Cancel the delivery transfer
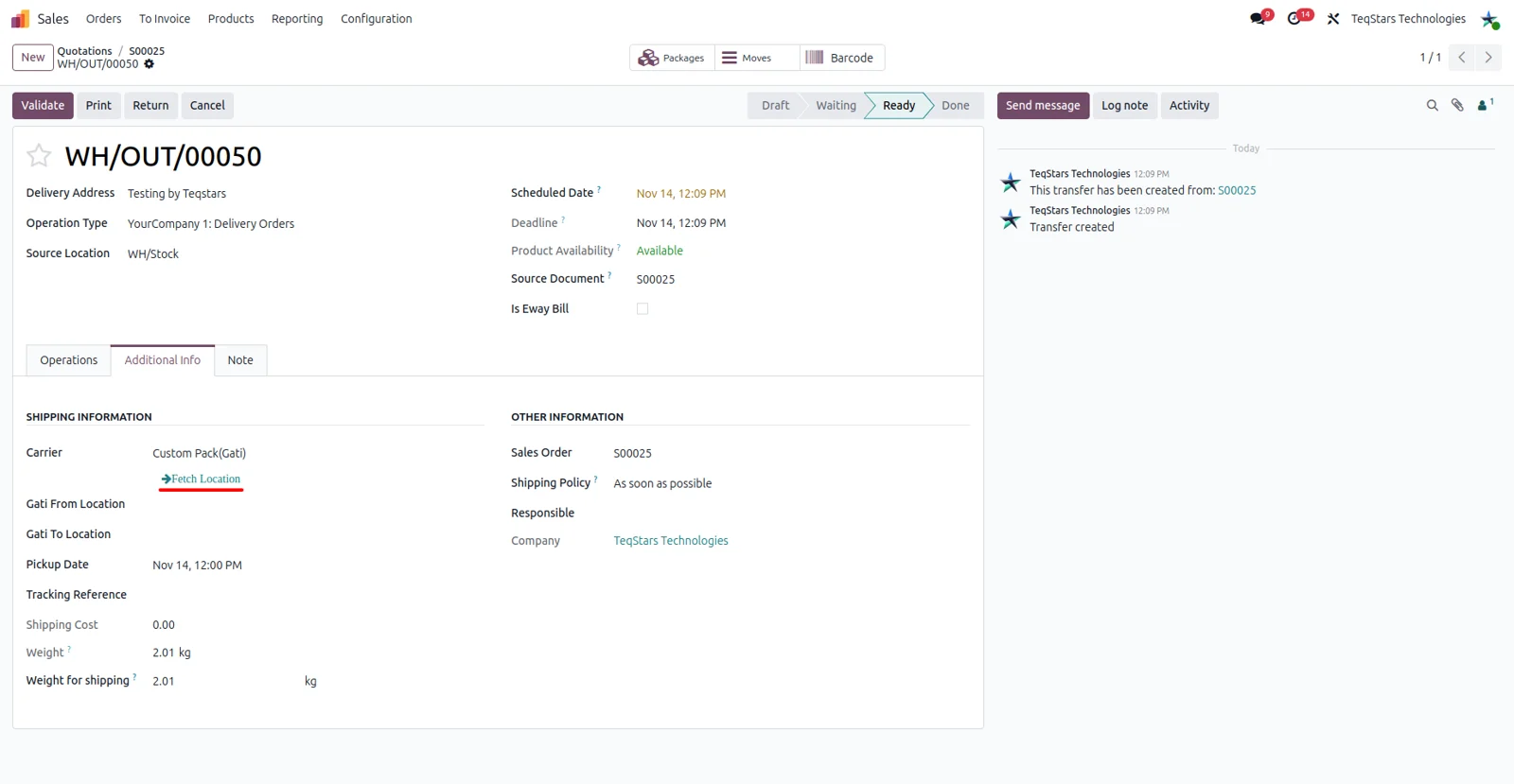Viewport: 1514px width, 784px height. click(207, 106)
